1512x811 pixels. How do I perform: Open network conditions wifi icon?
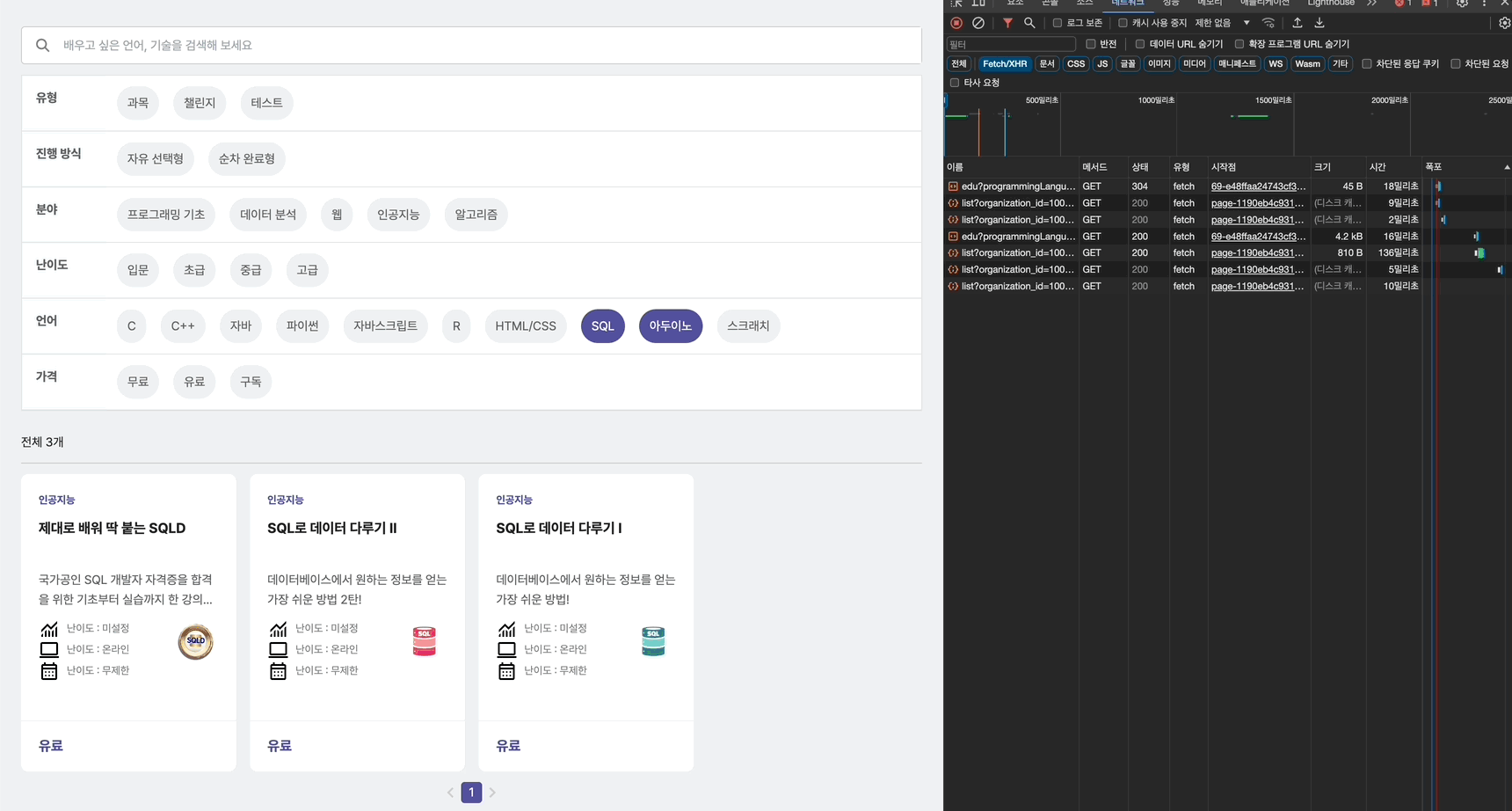pyautogui.click(x=1268, y=23)
